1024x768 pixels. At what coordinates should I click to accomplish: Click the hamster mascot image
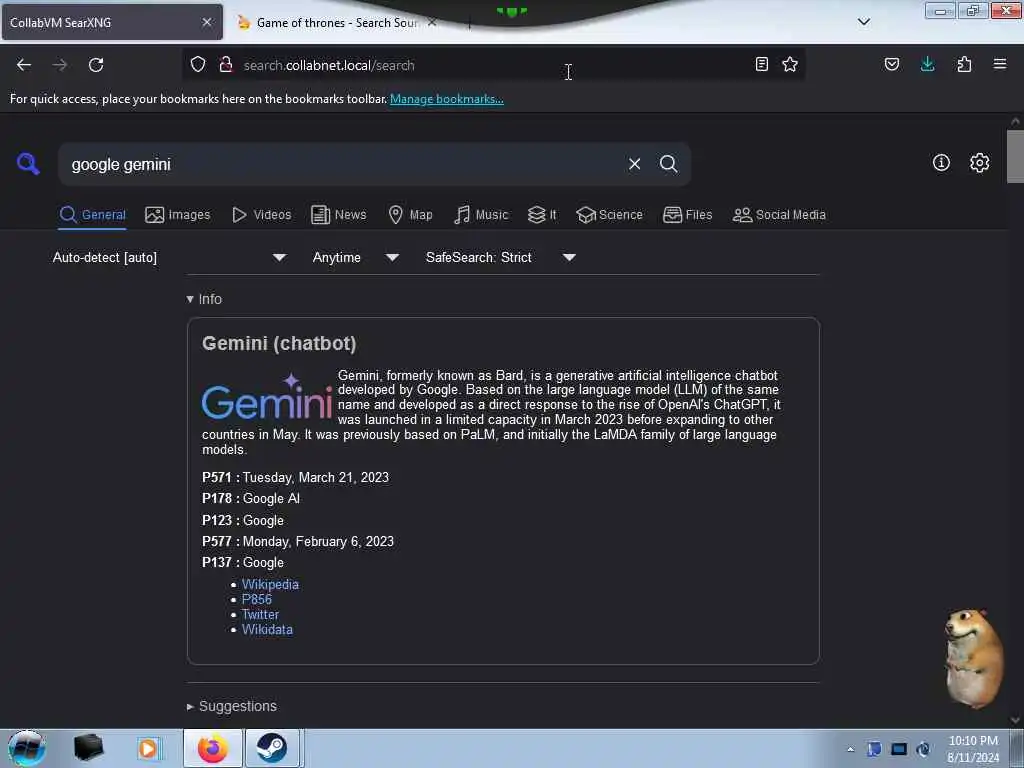coord(974,658)
